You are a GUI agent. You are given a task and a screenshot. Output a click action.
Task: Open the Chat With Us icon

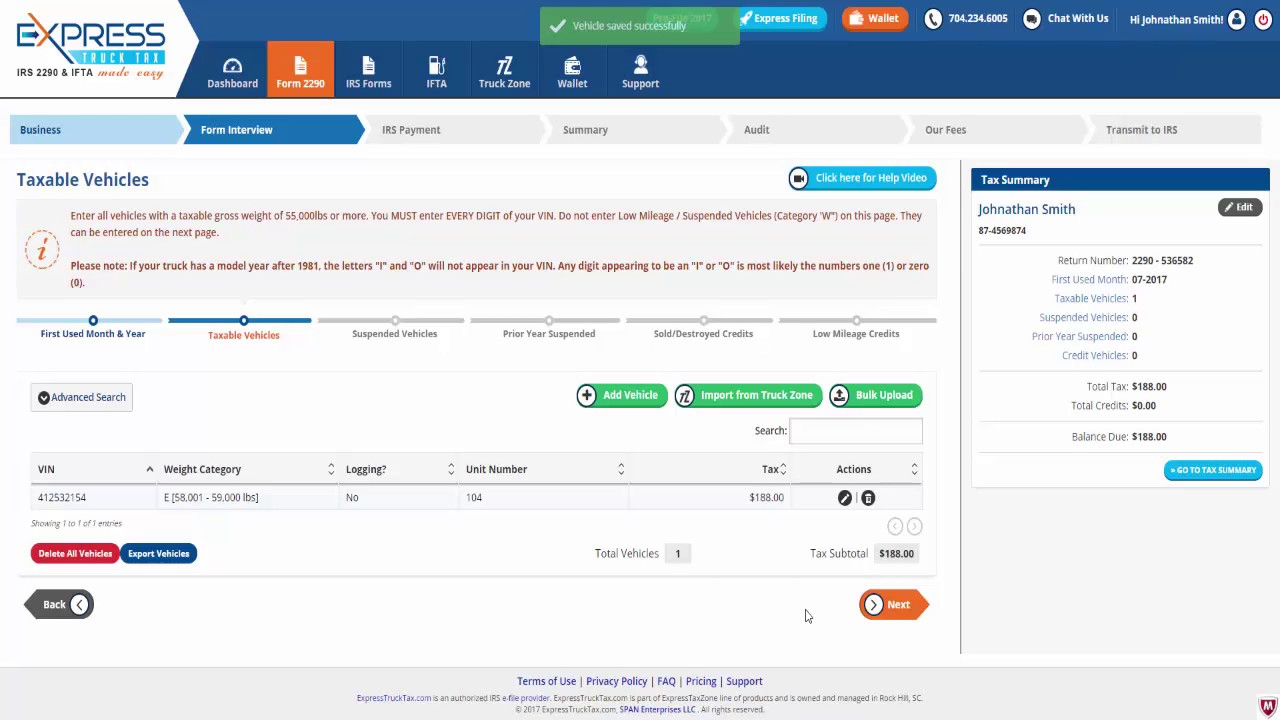coord(1031,19)
